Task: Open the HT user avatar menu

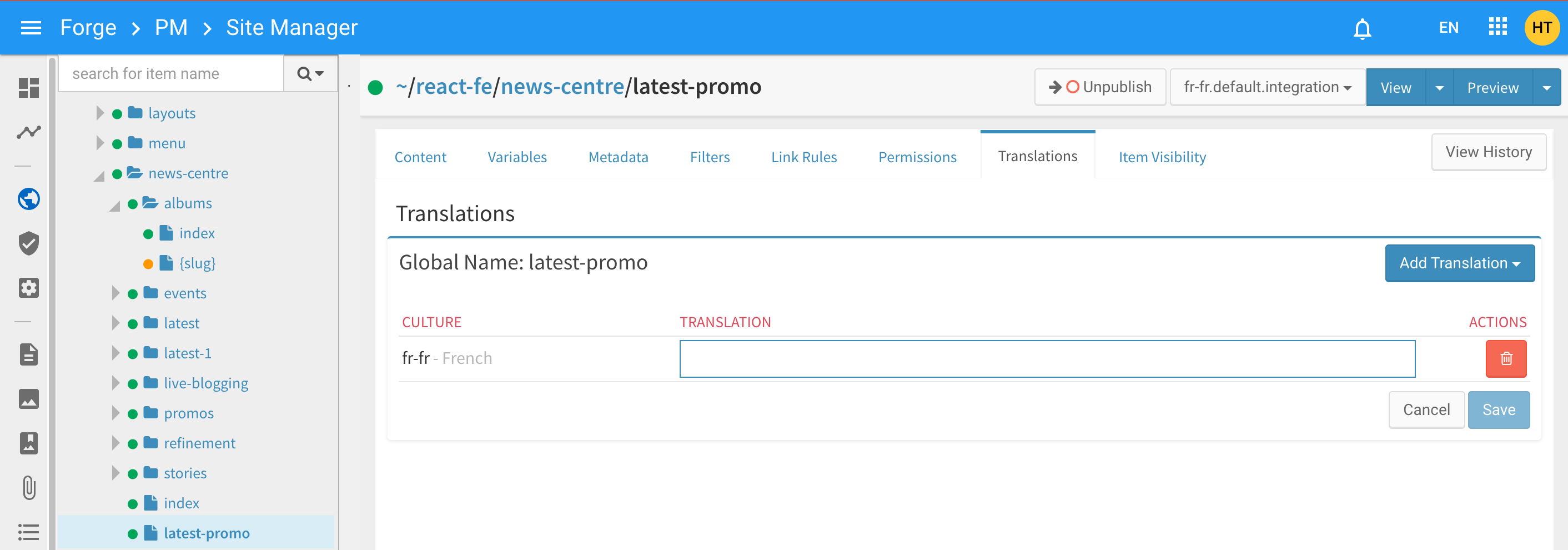Action: 1541,27
